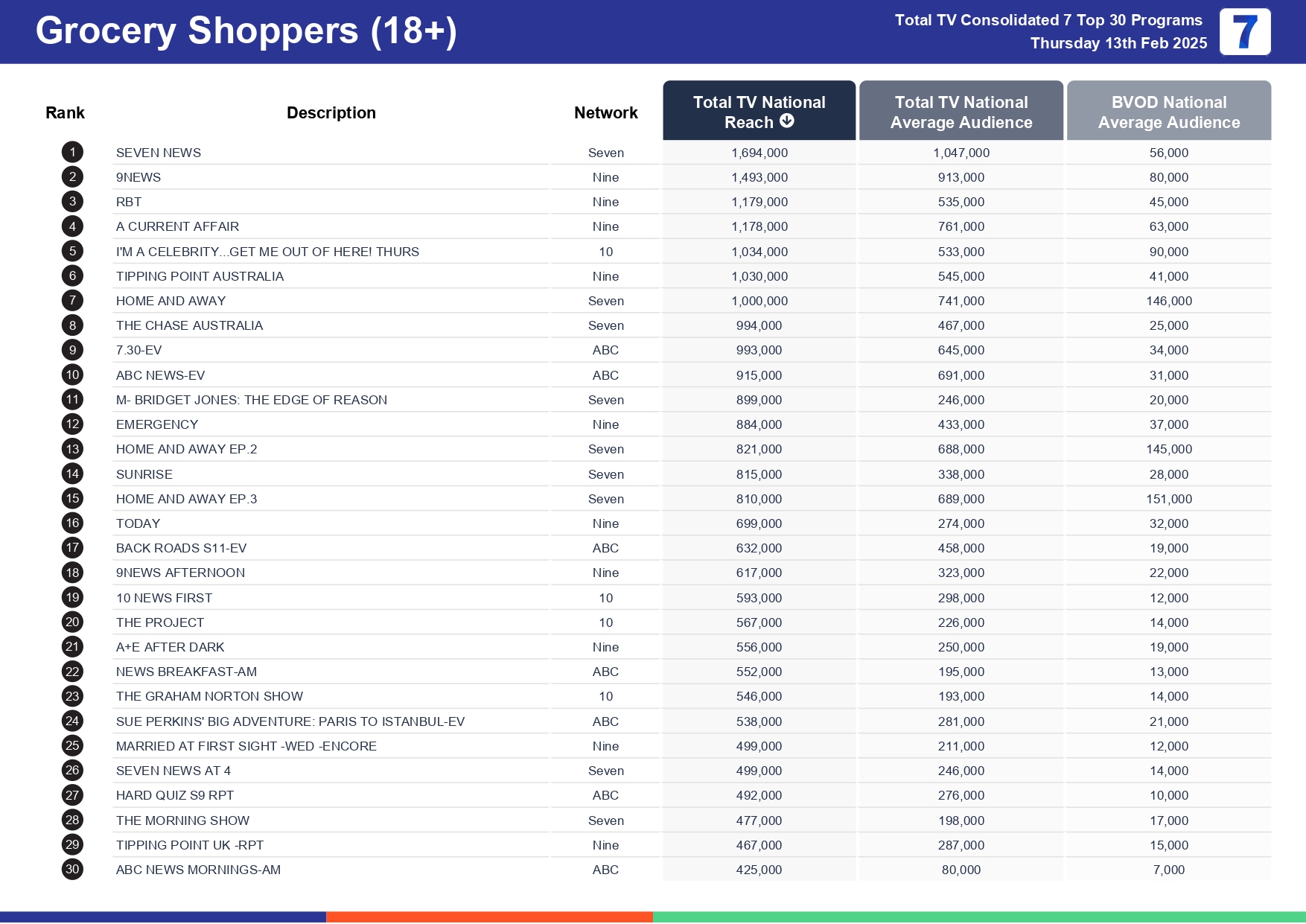
Task: Click the Rank column heading
Action: tap(65, 113)
